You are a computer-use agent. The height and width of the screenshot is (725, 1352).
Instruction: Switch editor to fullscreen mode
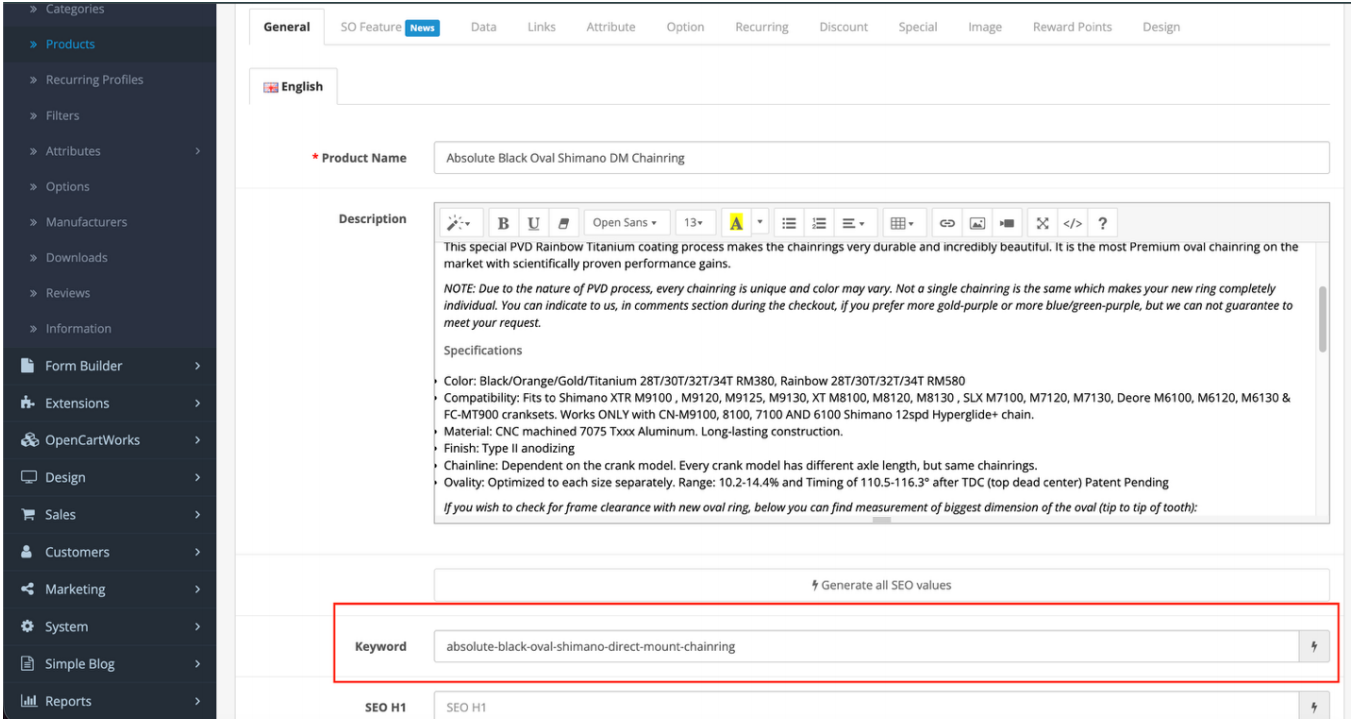(x=1045, y=222)
